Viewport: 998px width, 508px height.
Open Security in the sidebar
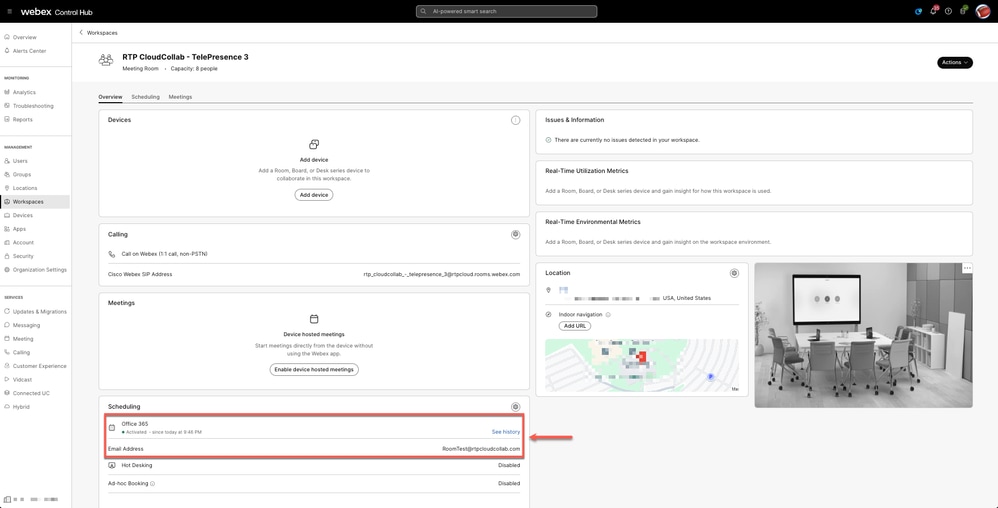click(x=23, y=256)
